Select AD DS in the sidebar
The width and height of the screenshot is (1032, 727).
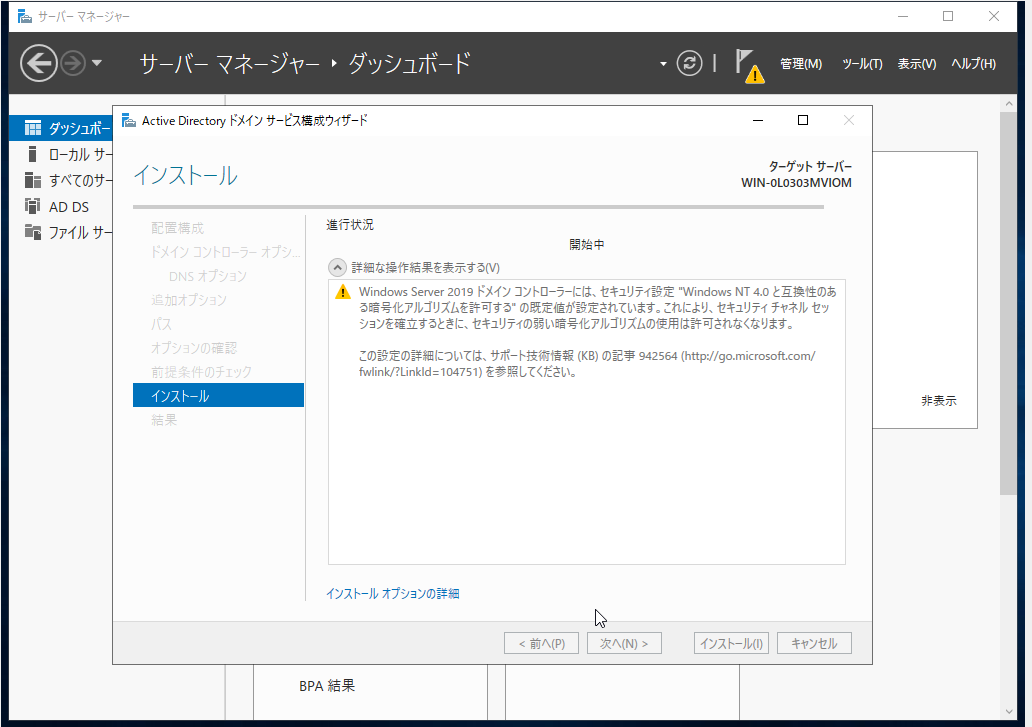coord(61,207)
